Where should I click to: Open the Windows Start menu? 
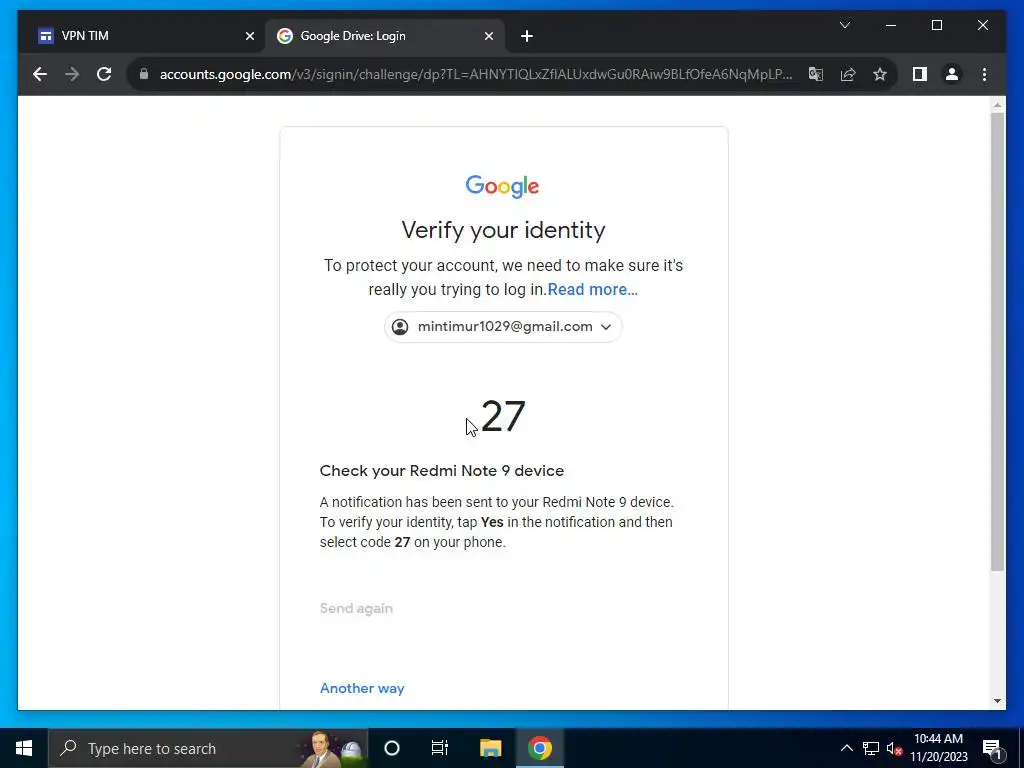click(x=24, y=748)
